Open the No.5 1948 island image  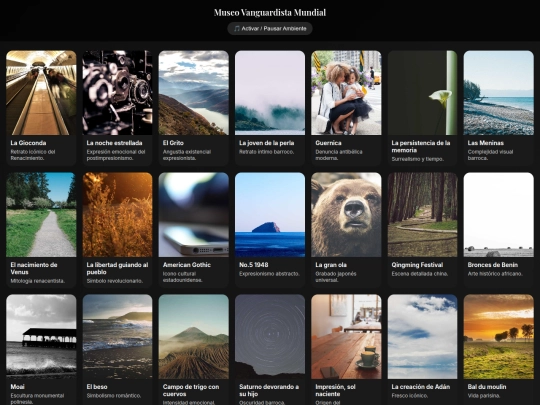tap(270, 215)
